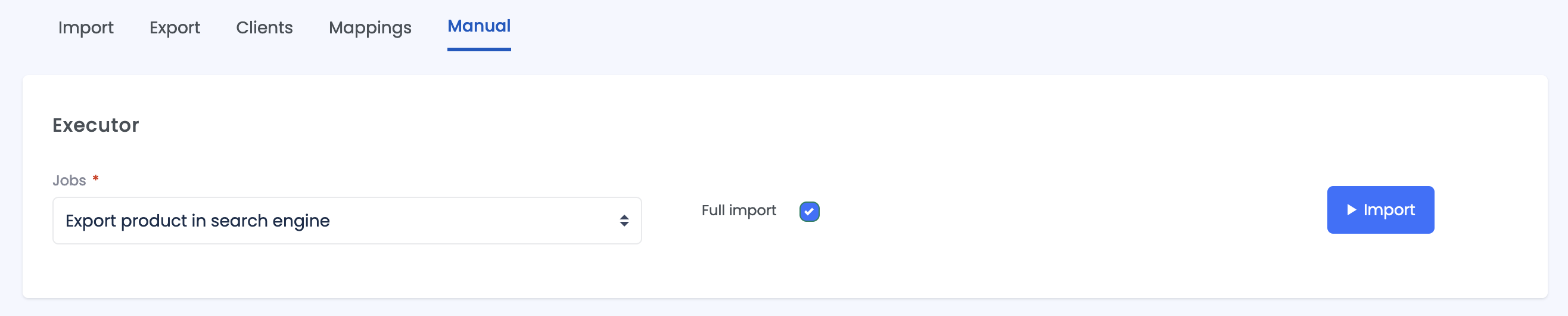Image resolution: width=1568 pixels, height=316 pixels.
Task: Click the word 'Import' on the blue button
Action: point(1389,209)
